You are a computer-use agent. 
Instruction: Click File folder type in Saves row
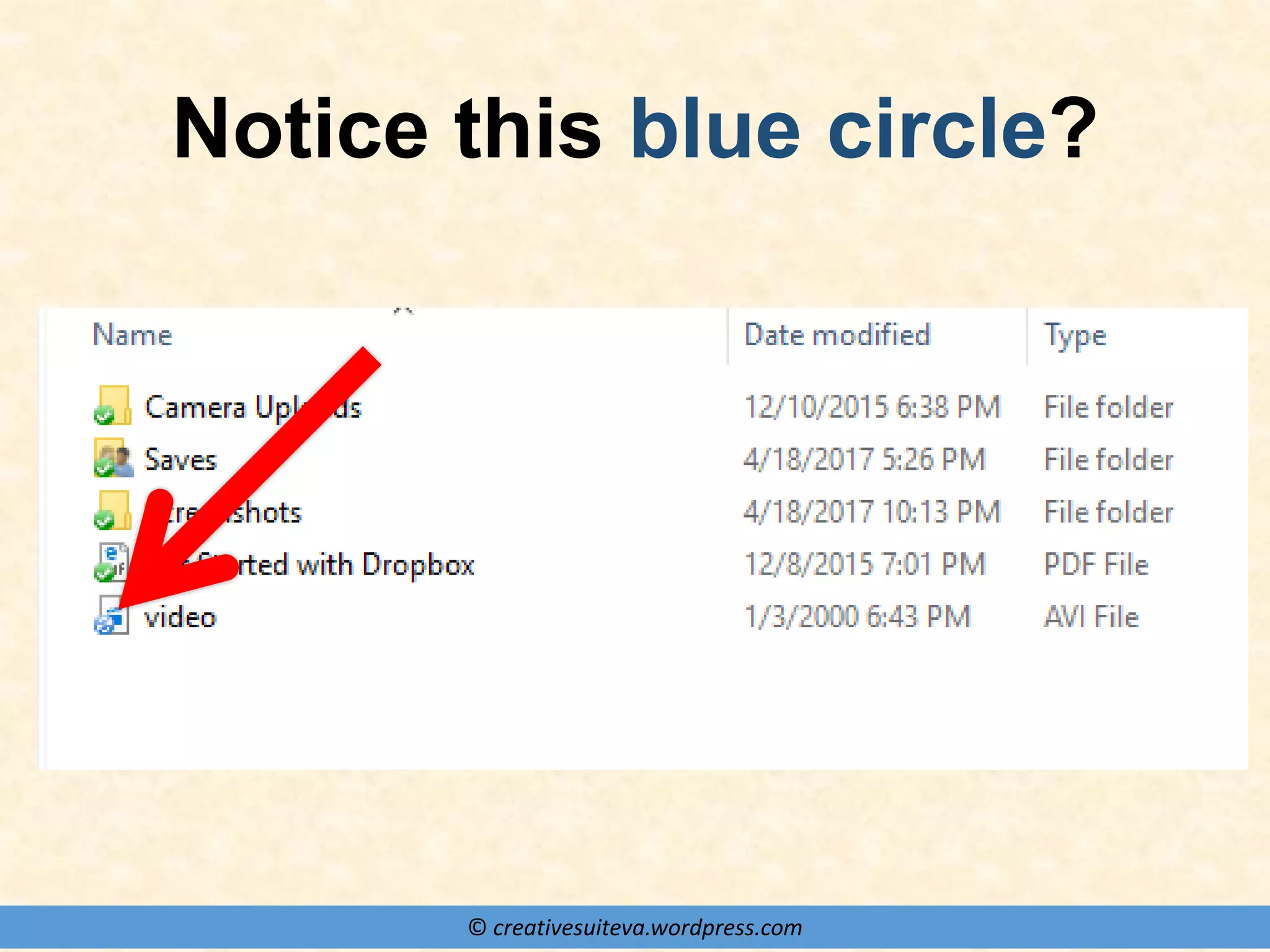[x=1109, y=459]
